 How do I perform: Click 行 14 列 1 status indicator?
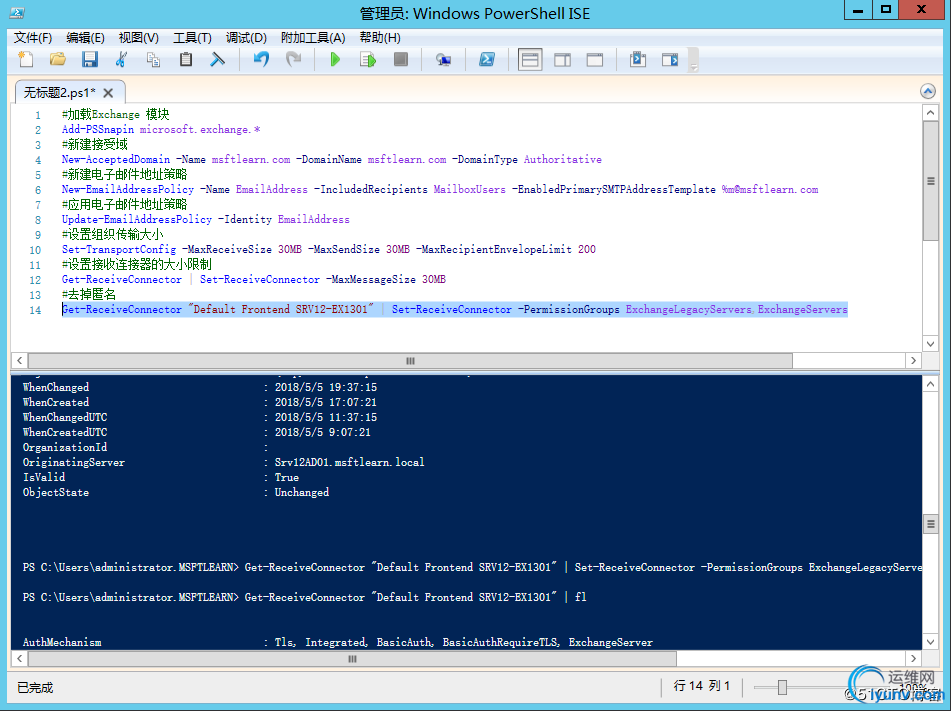coord(702,686)
